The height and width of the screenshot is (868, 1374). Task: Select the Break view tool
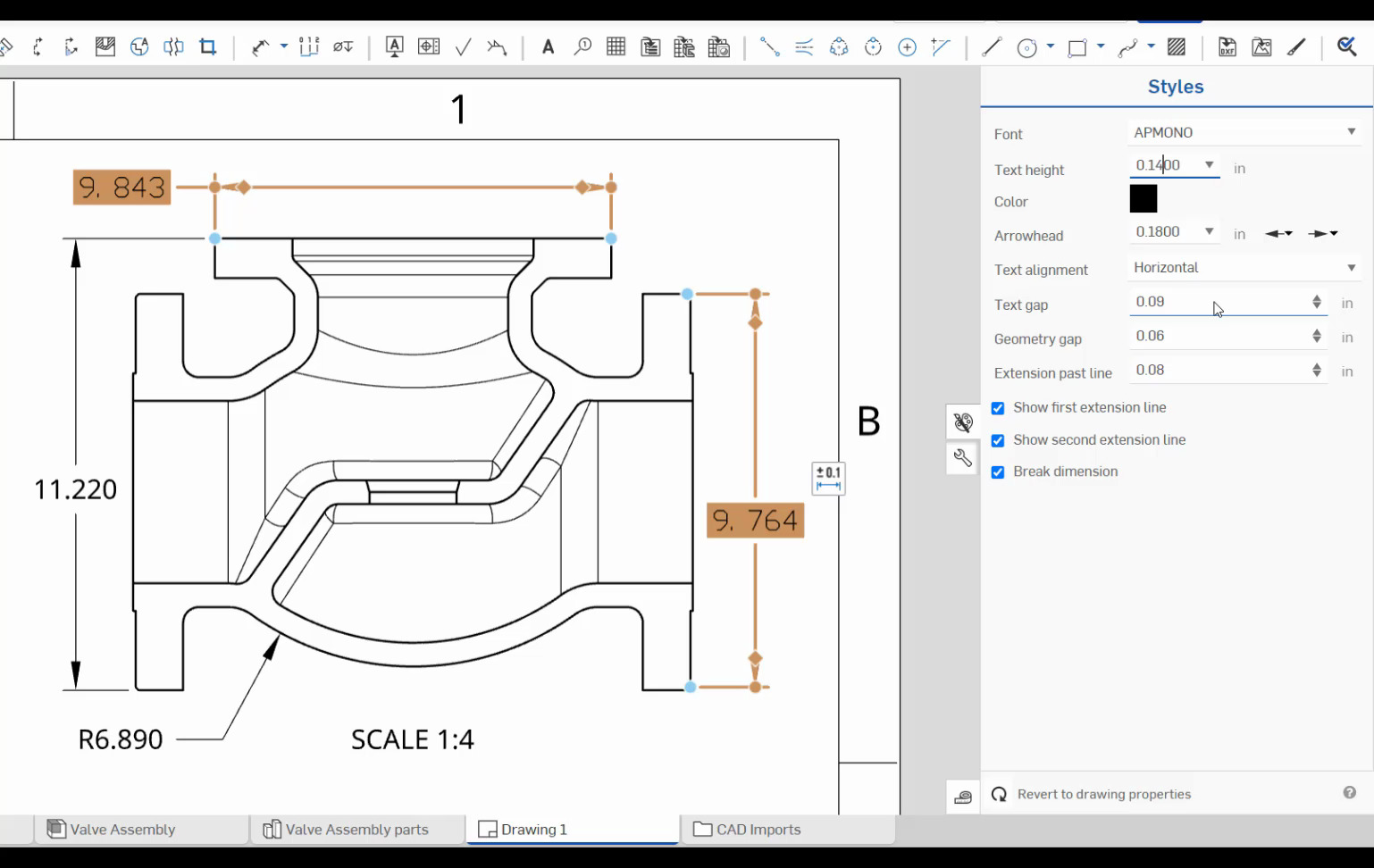click(x=173, y=47)
